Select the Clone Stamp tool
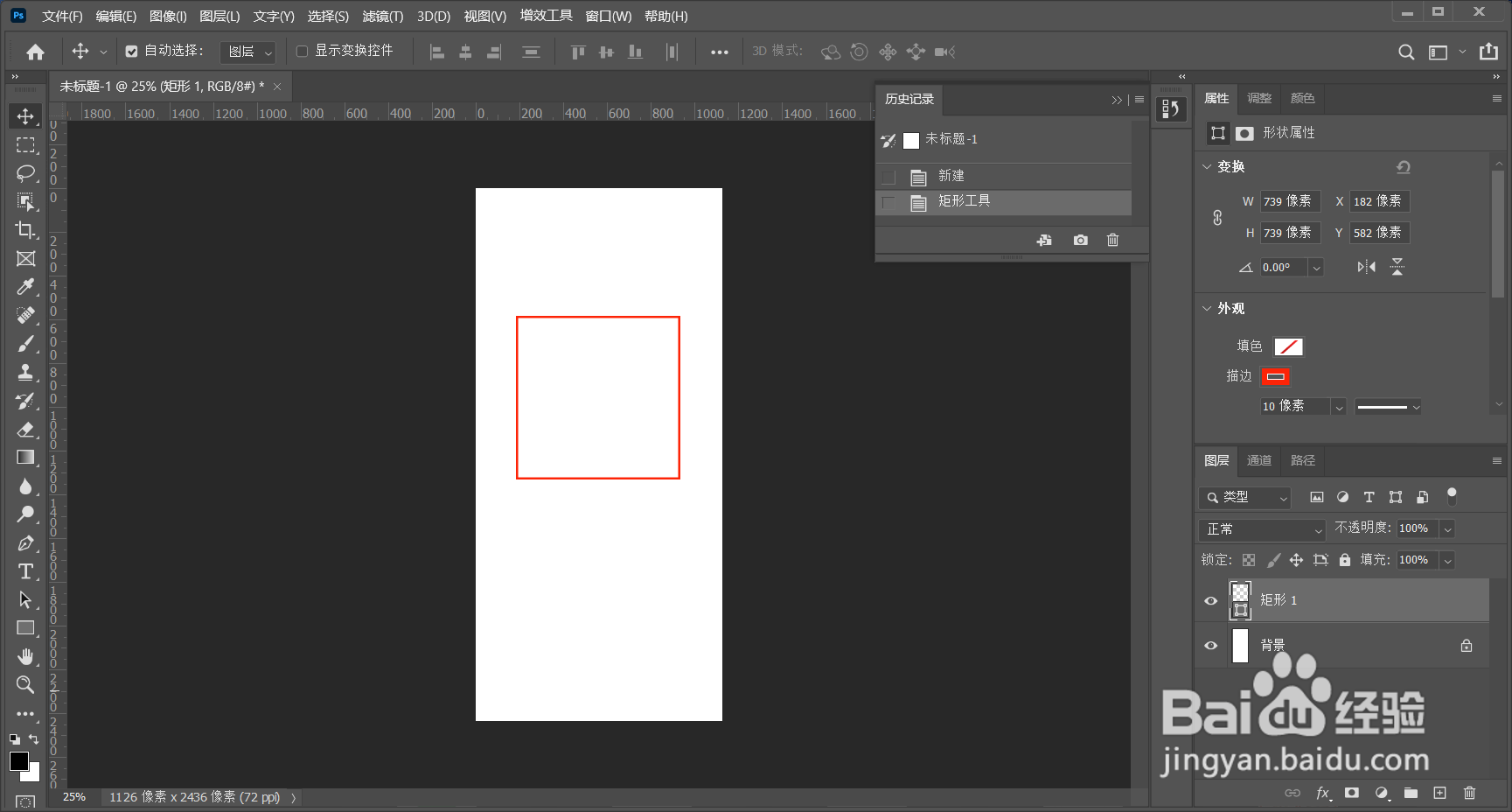Viewport: 1512px width, 812px height. [25, 372]
